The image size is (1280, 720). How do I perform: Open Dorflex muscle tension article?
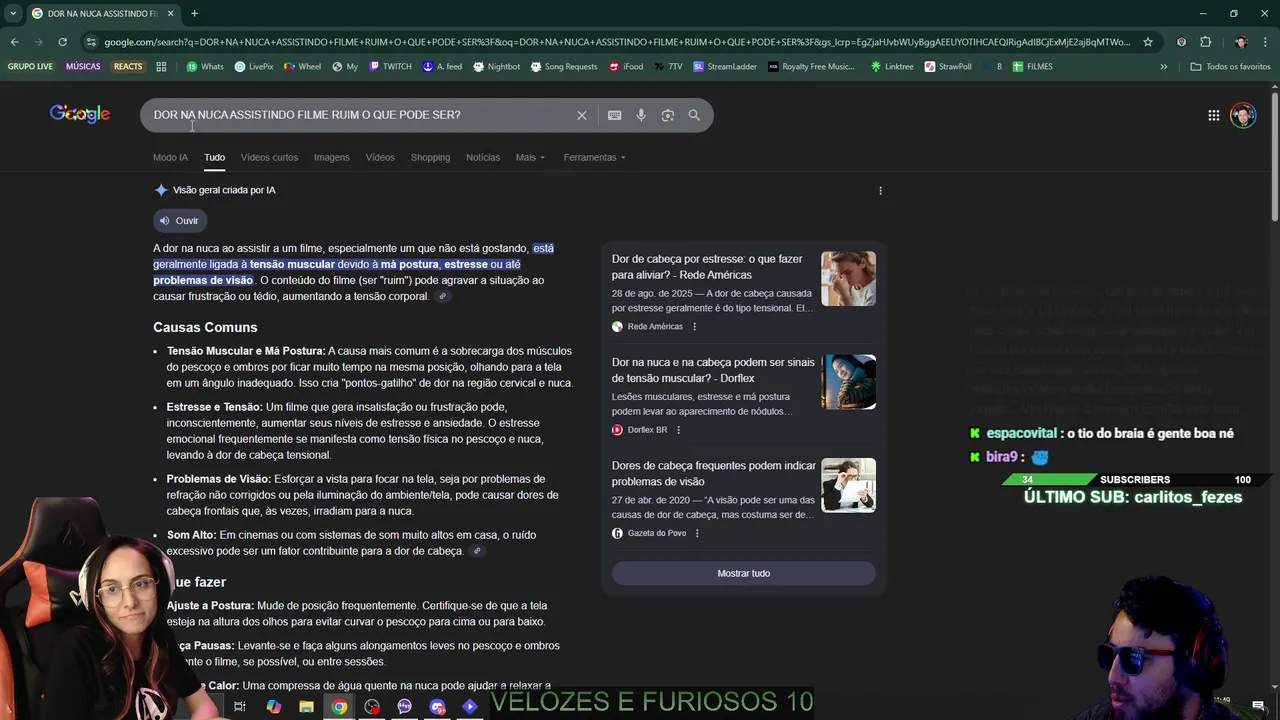(713, 370)
